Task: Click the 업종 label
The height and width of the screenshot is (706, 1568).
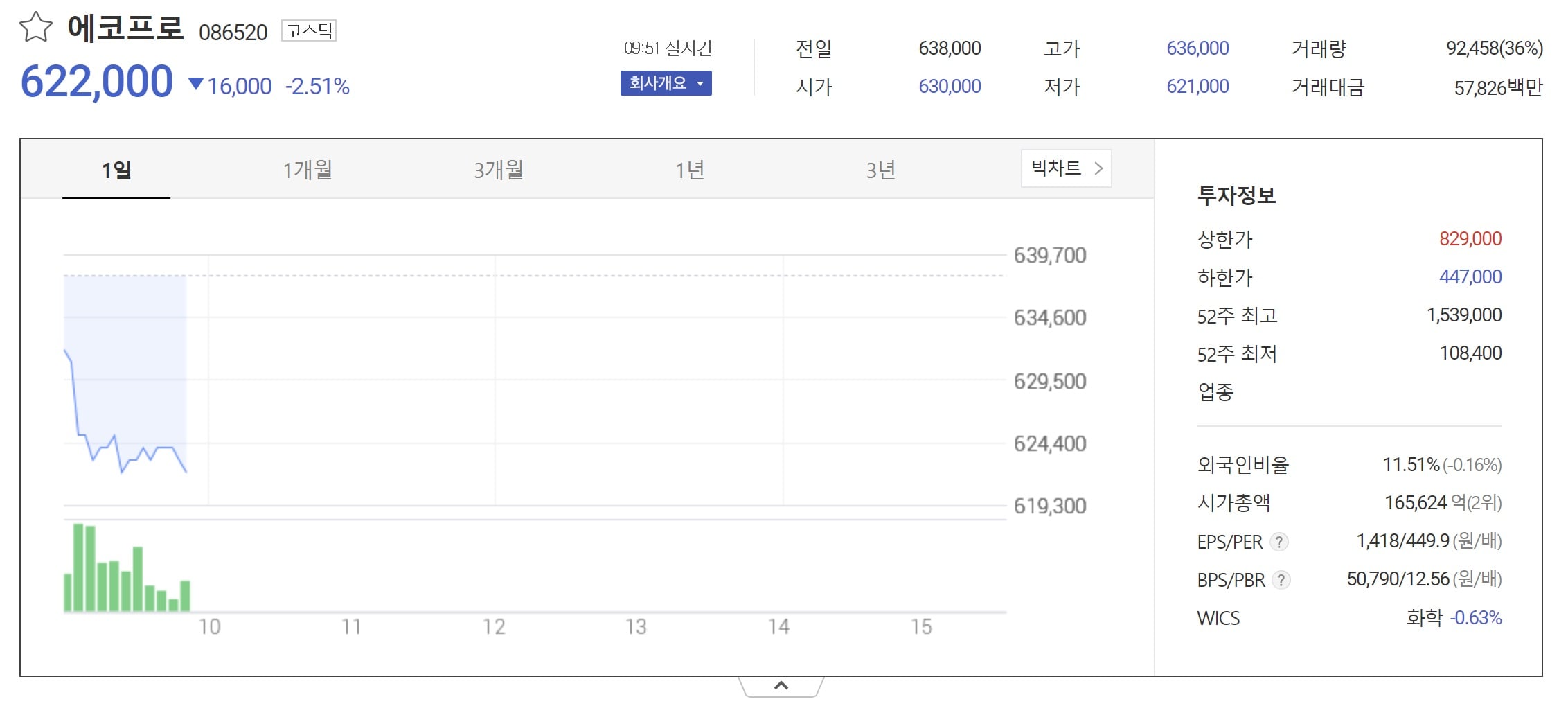Action: coord(1215,392)
